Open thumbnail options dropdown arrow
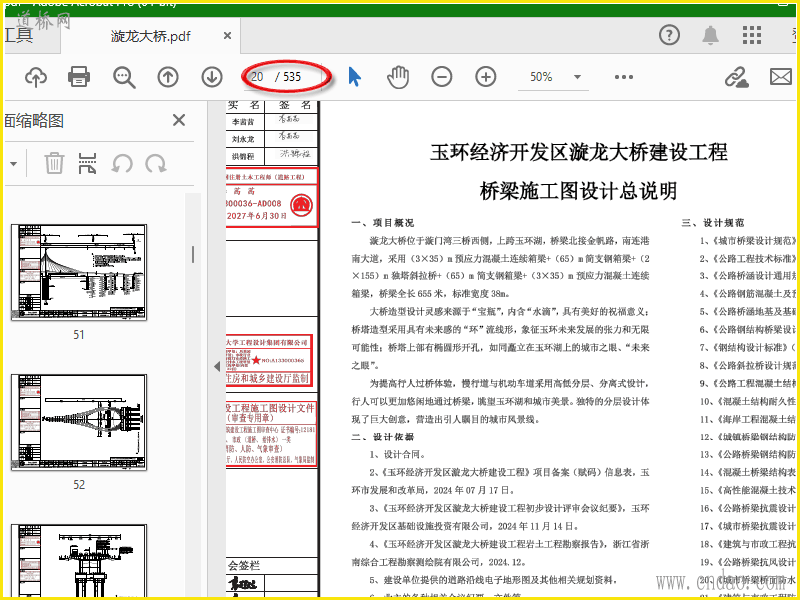The image size is (800, 600). (x=13, y=164)
